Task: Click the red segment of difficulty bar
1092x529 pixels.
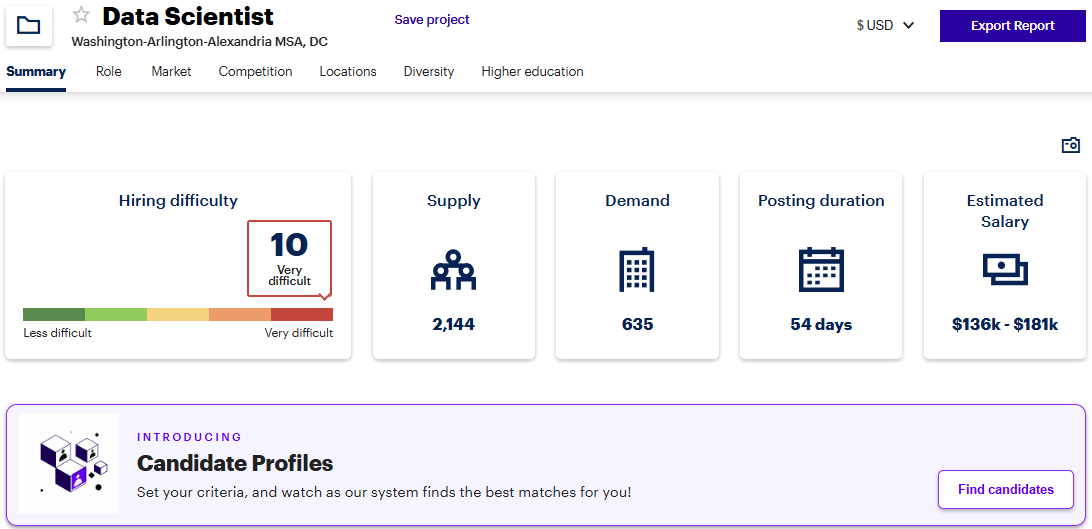Action: tap(302, 314)
